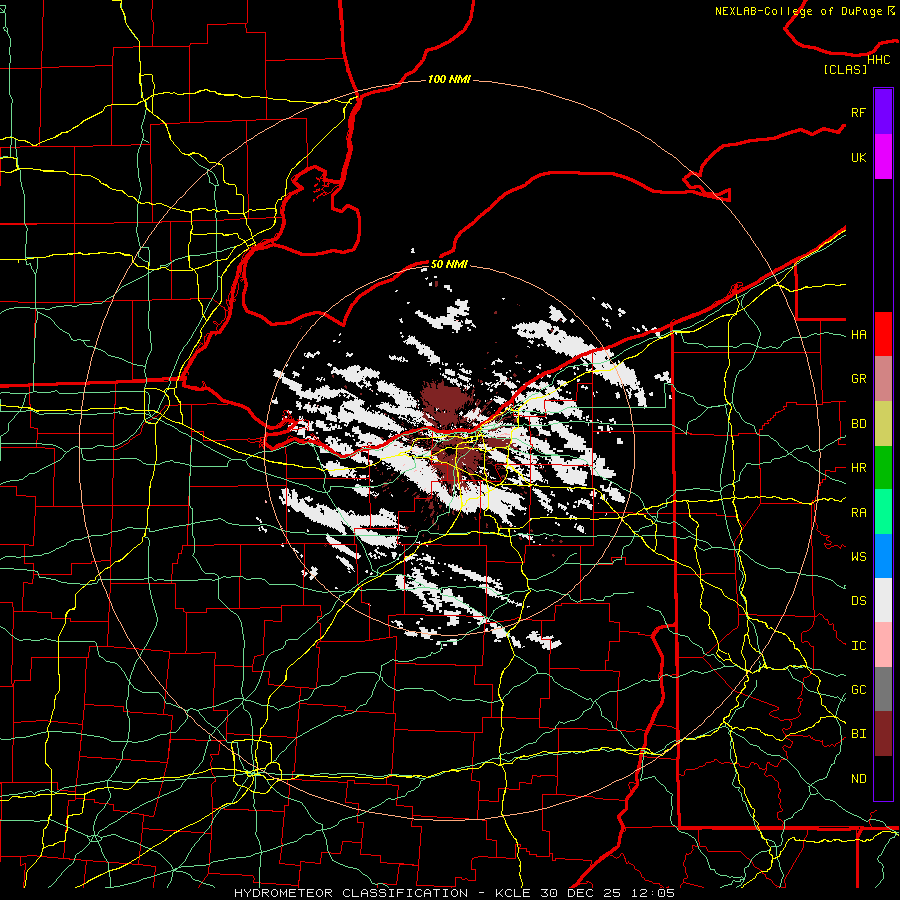Click the UK legend label
Image resolution: width=900 pixels, height=900 pixels.
click(858, 157)
